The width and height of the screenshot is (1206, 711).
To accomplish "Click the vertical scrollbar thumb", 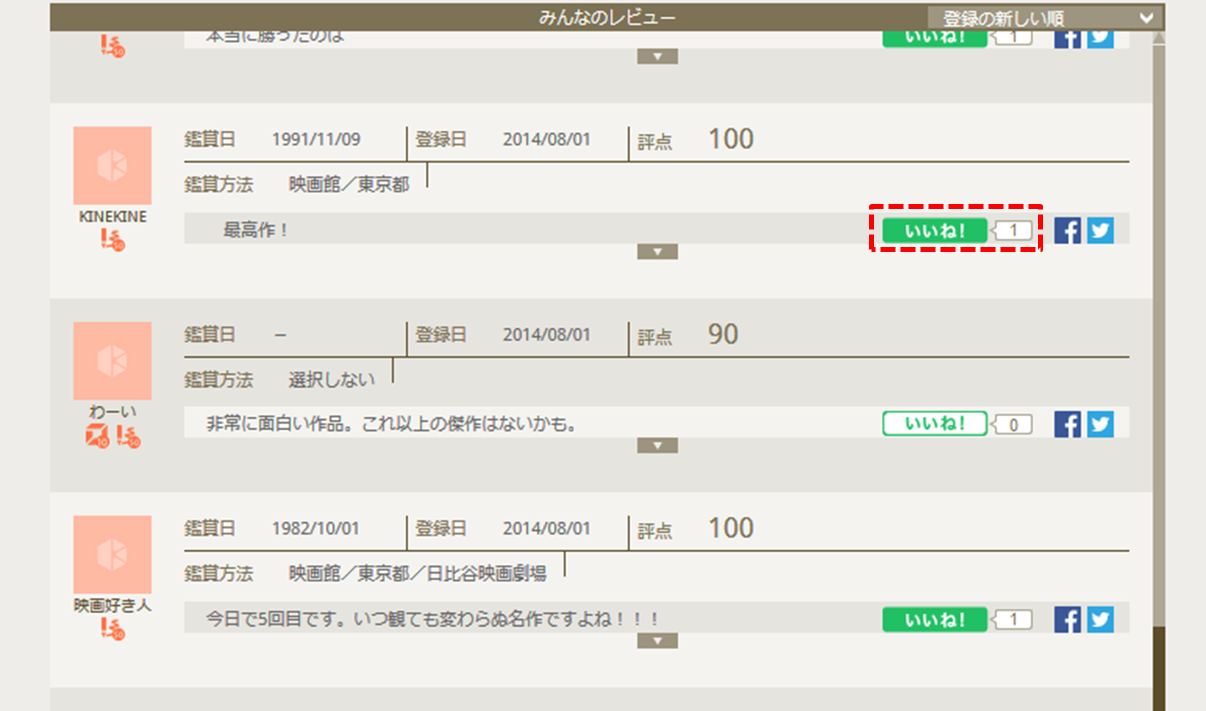I will click(x=1158, y=668).
